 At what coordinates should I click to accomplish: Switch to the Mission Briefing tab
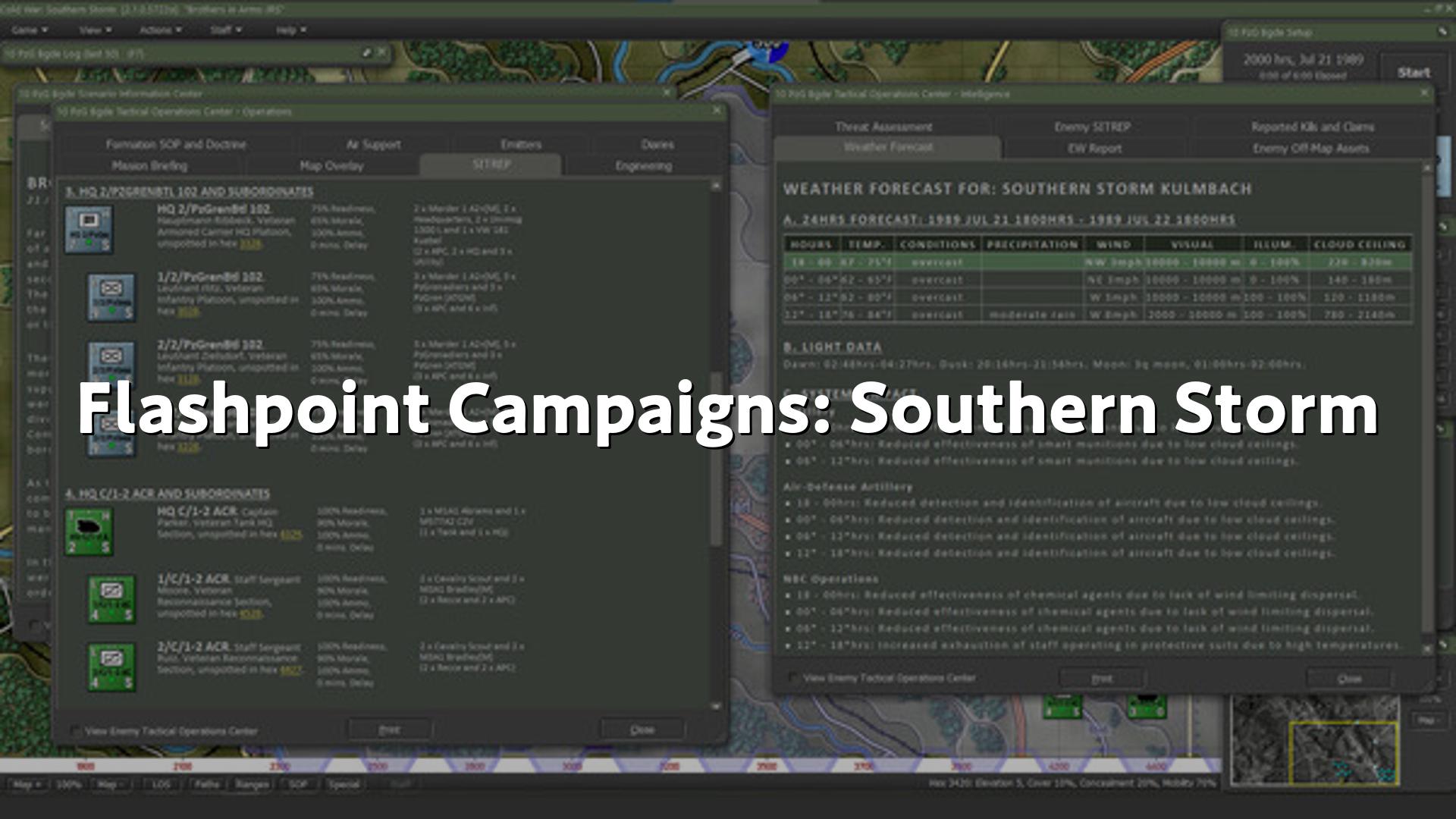pyautogui.click(x=149, y=165)
